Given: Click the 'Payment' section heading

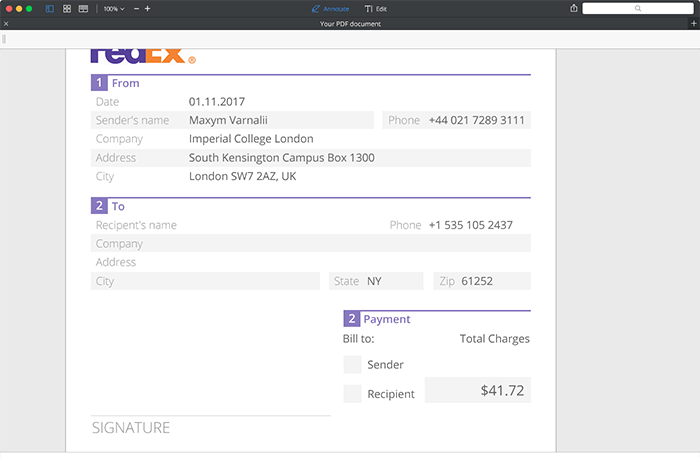Looking at the screenshot, I should click(x=387, y=319).
